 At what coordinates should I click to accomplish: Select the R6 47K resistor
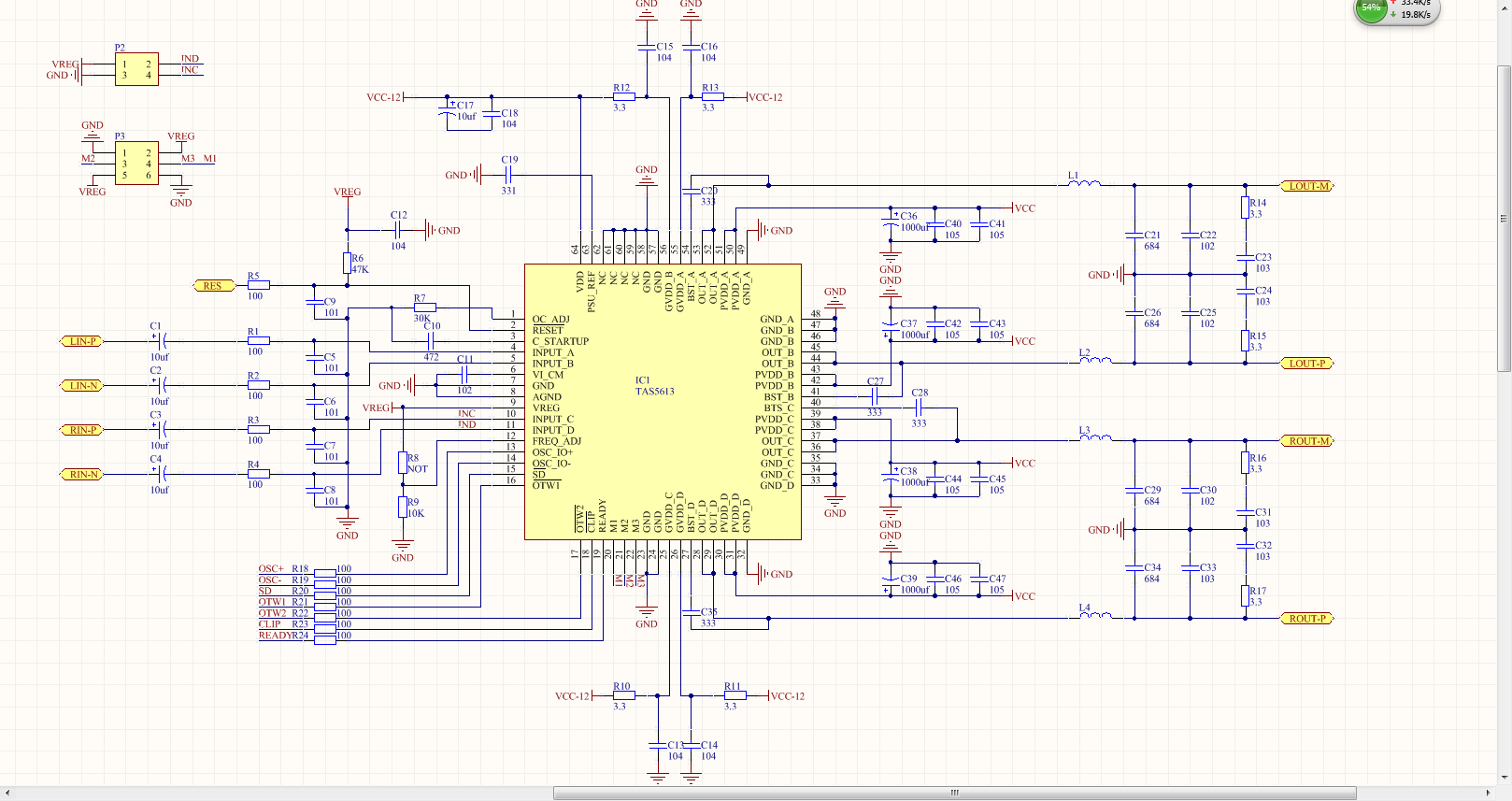click(348, 263)
